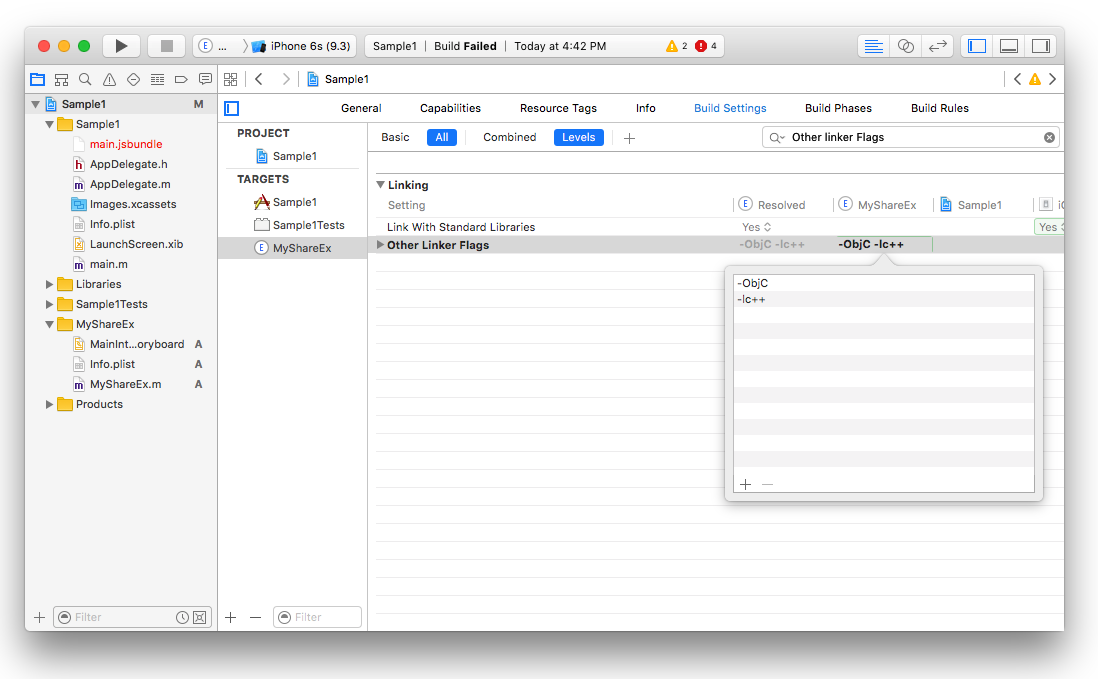Open the report navigator icon
1098x679 pixels.
(205, 79)
